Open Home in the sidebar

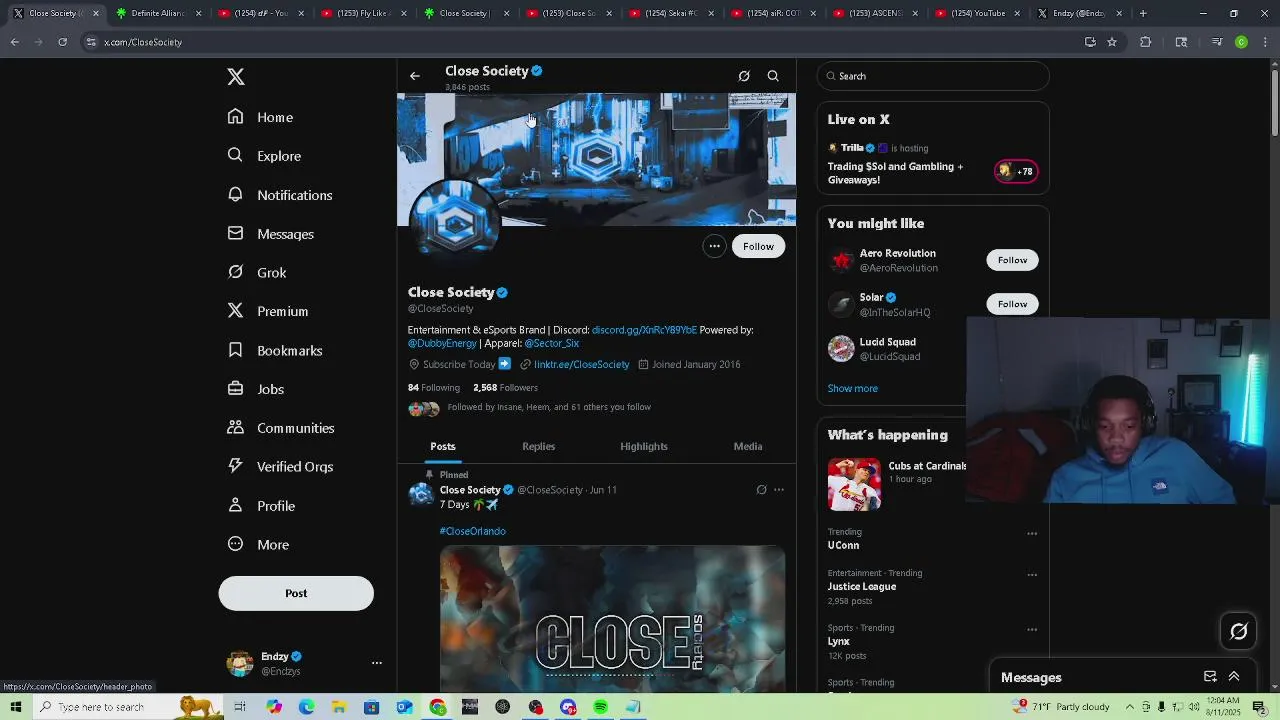260,117
